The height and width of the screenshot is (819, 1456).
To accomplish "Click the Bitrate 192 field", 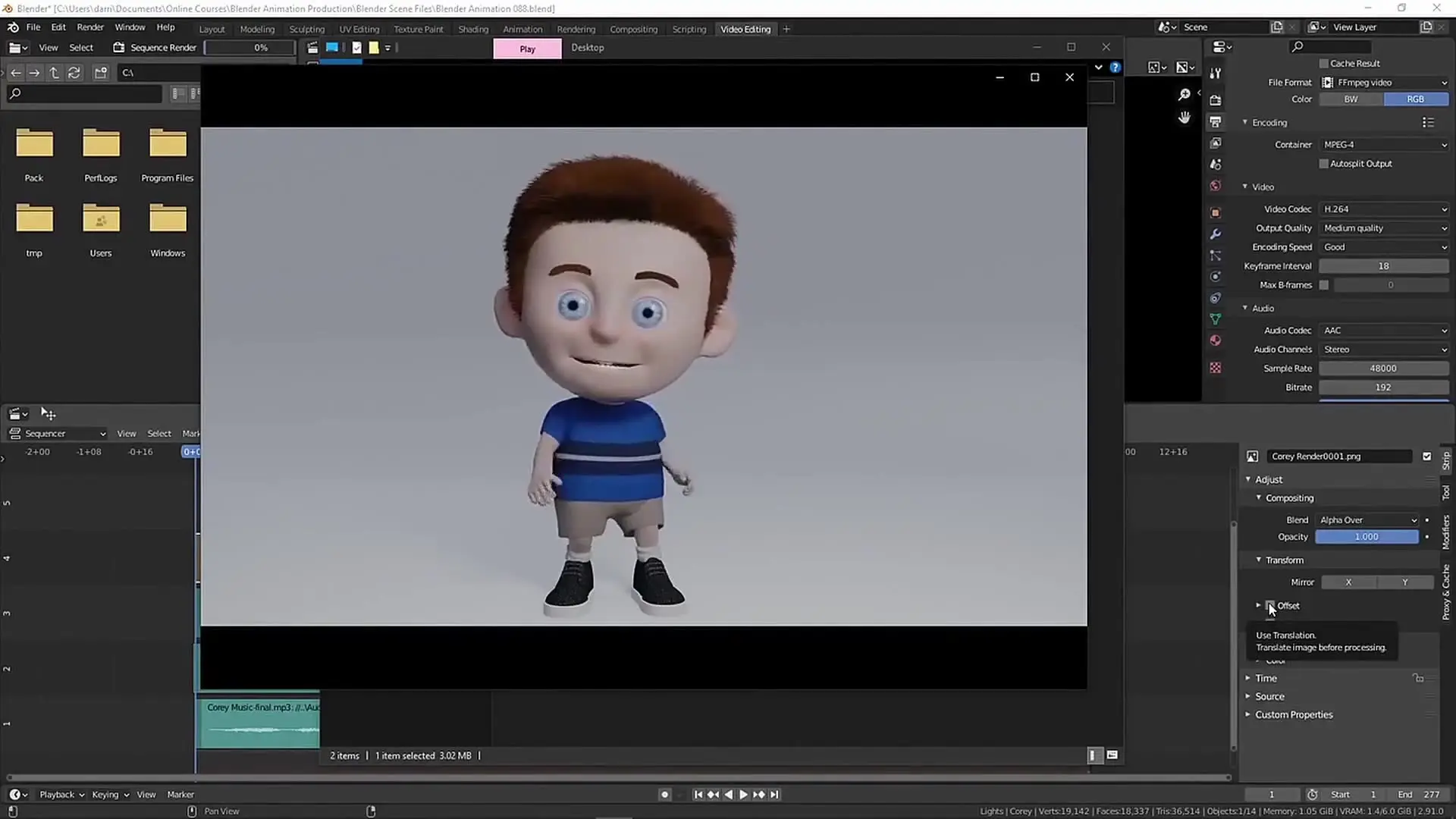I will pos(1383,388).
